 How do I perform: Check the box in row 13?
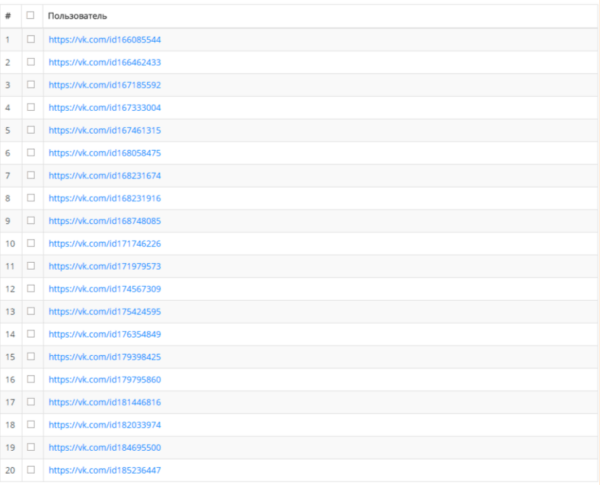pyautogui.click(x=31, y=311)
